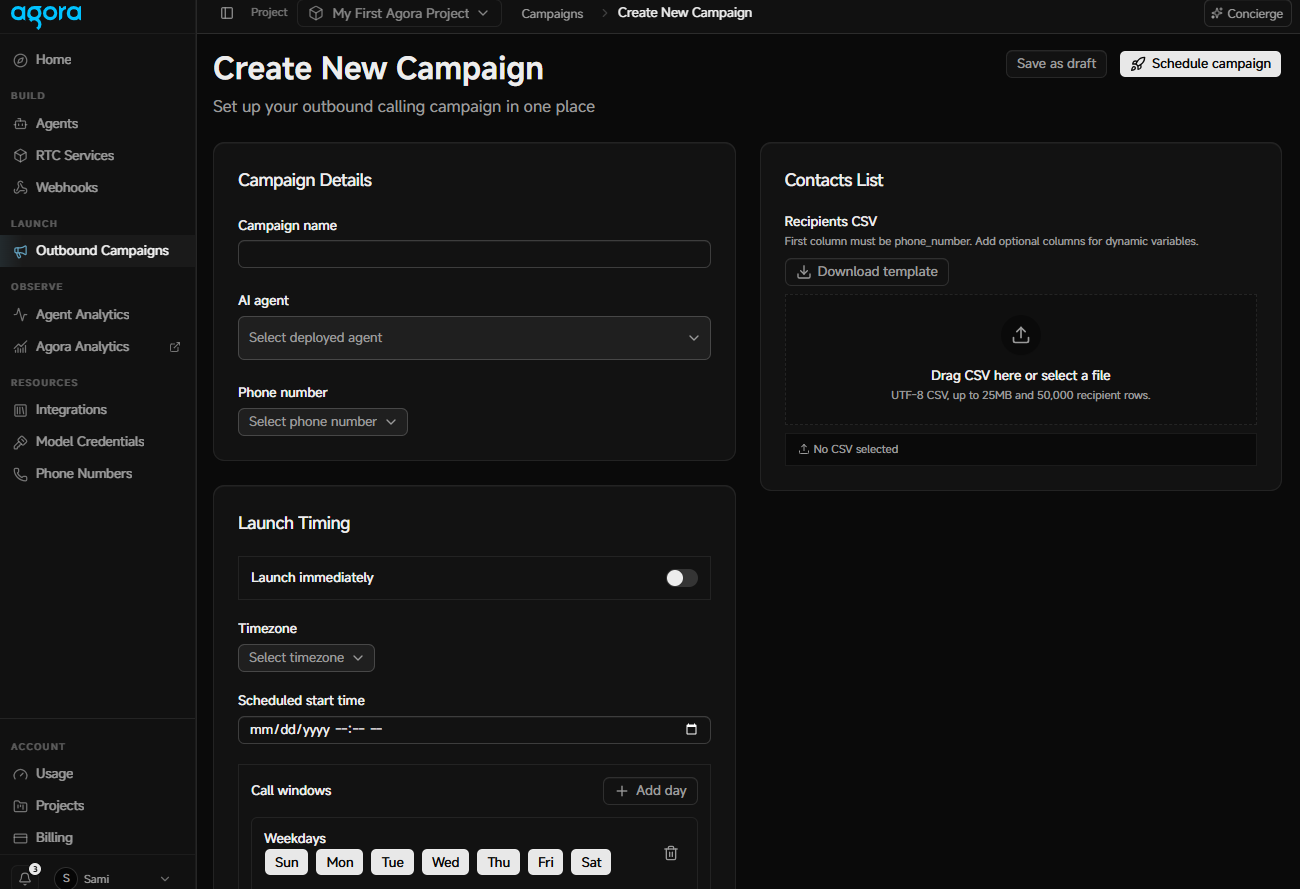Open Agents in the sidebar
The height and width of the screenshot is (889, 1300).
[98, 124]
